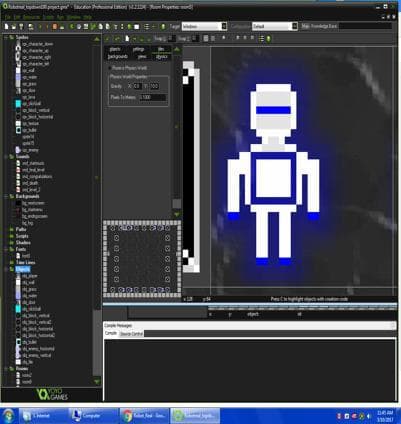Click the green Run game toolbar icon
This screenshot has height=424, width=401.
pyautogui.click(x=40, y=27)
